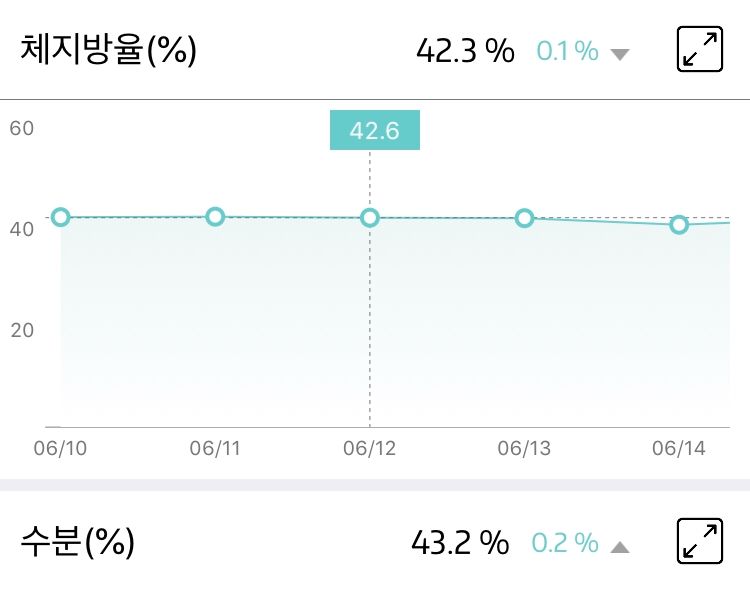Tap the down arrow beside 0.1 %
The image size is (750, 590).
620,54
